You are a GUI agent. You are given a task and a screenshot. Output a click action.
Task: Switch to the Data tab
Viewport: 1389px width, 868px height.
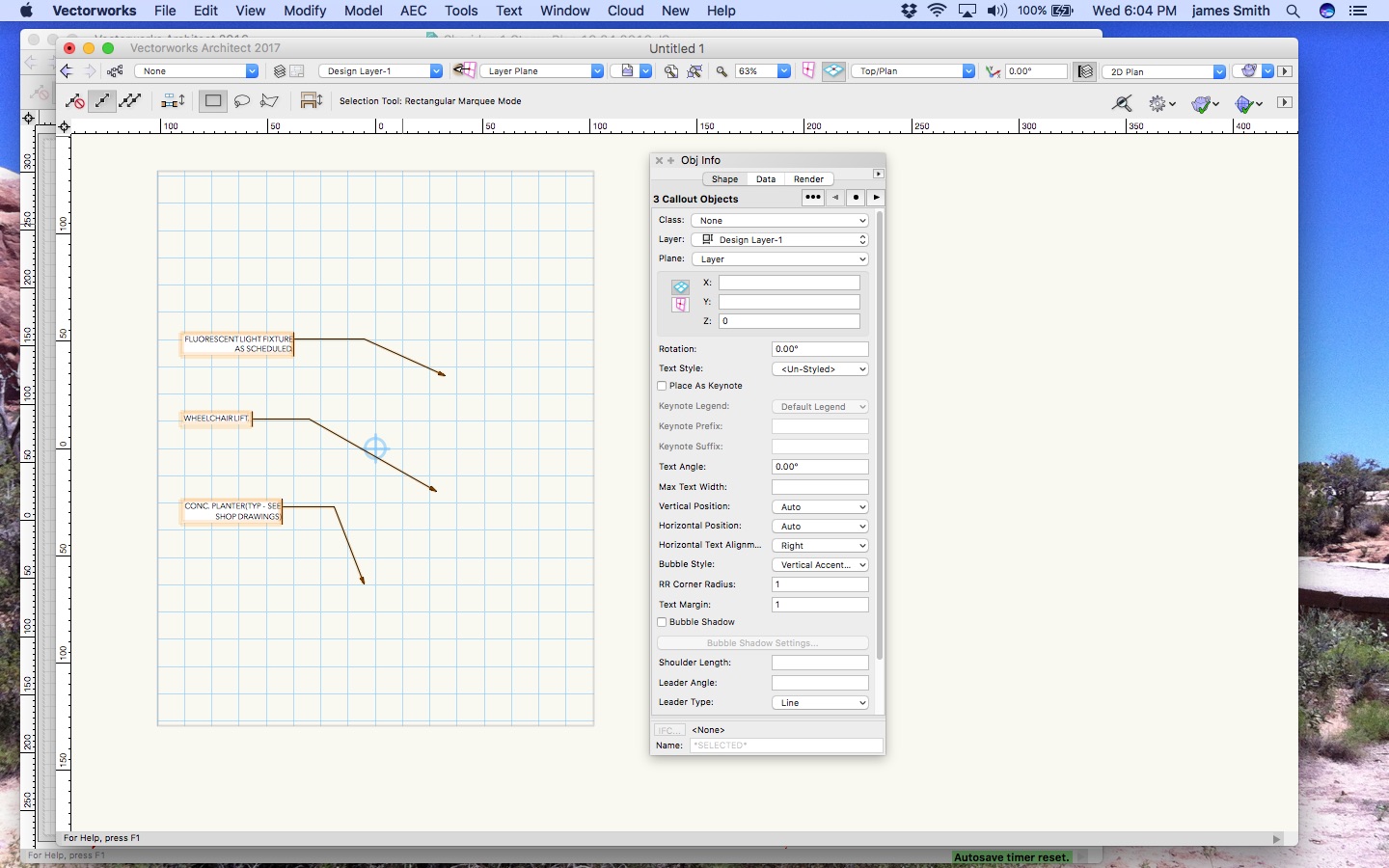click(x=766, y=179)
